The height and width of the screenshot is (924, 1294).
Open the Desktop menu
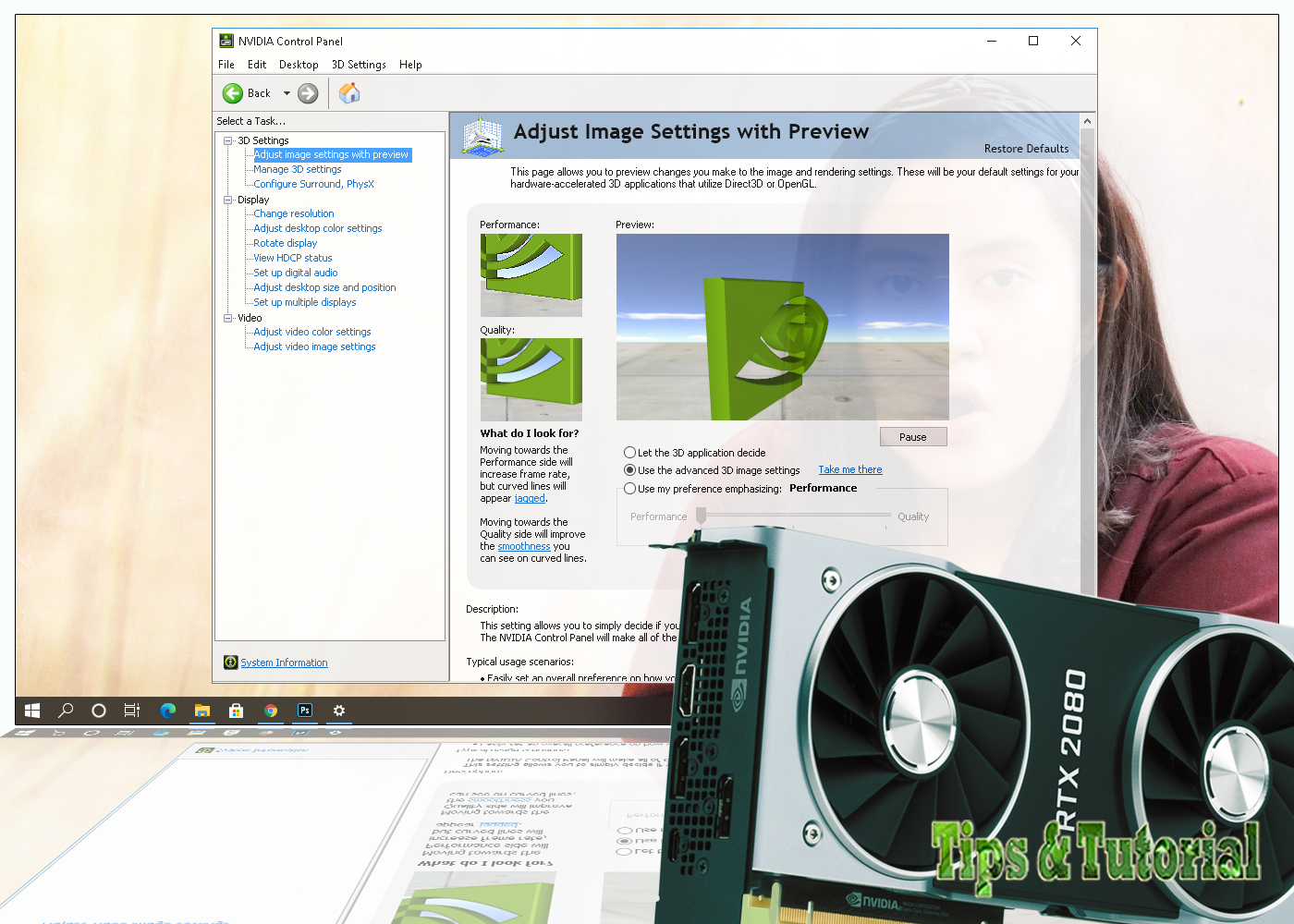coord(299,65)
